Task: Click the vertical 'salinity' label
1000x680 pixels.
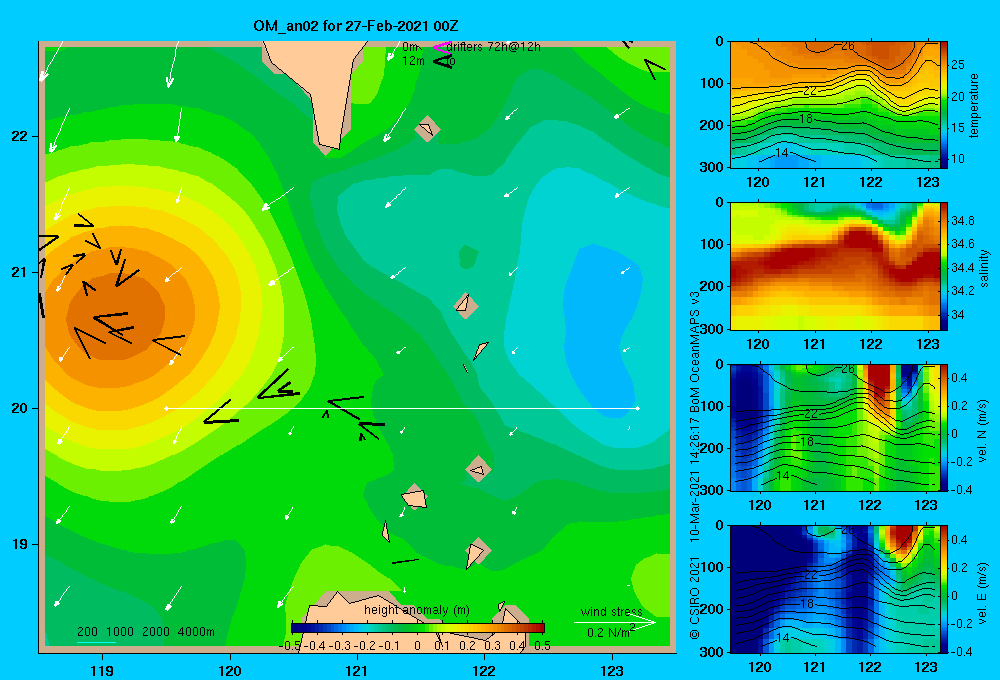Action: [x=984, y=268]
